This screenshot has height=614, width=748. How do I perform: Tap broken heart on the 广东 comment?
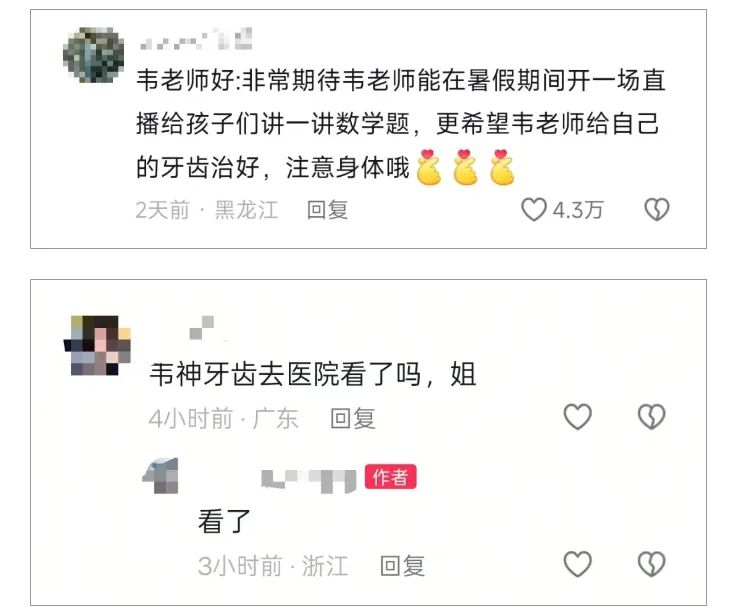pos(652,417)
